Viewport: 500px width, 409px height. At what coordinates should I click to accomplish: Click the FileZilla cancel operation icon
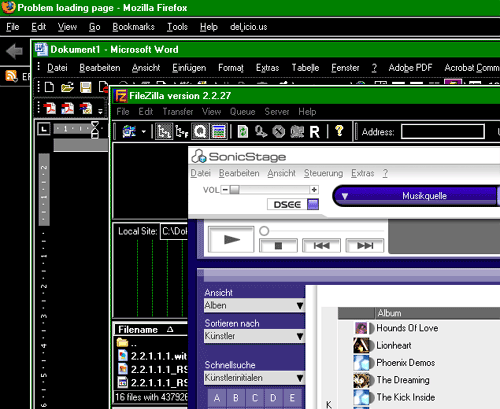click(x=279, y=132)
